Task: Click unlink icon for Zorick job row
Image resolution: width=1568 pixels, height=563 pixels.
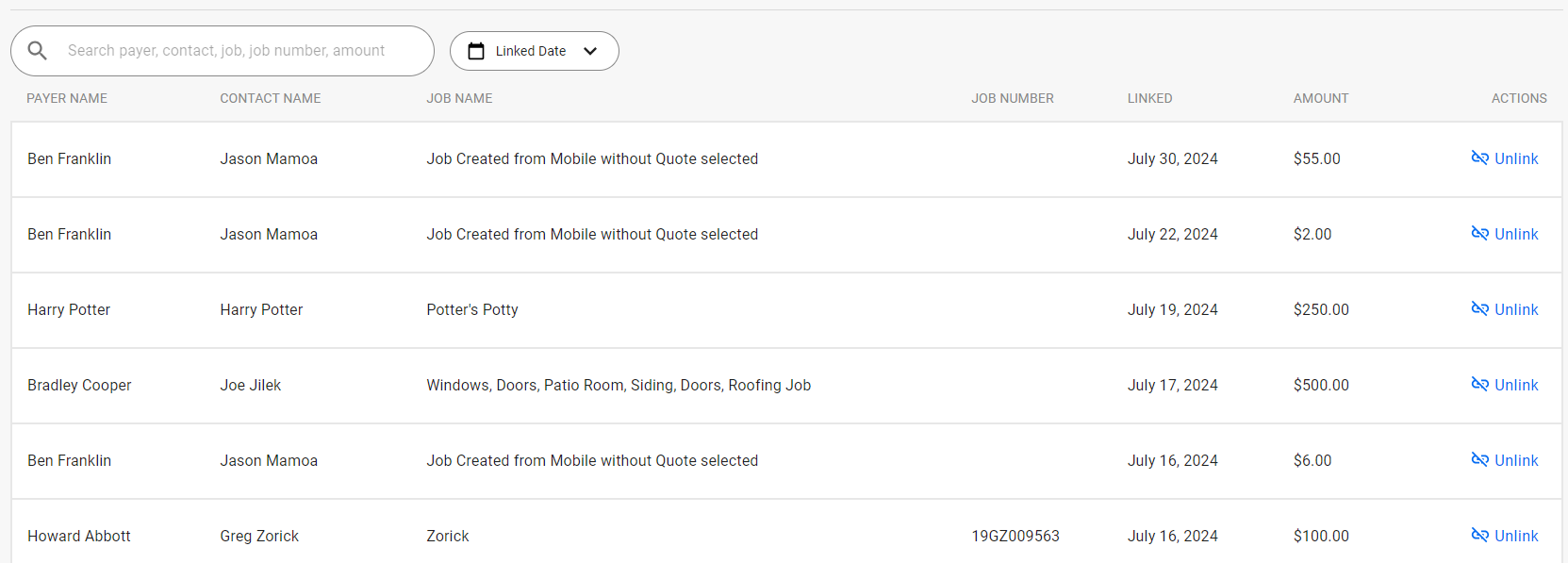Action: [1480, 536]
